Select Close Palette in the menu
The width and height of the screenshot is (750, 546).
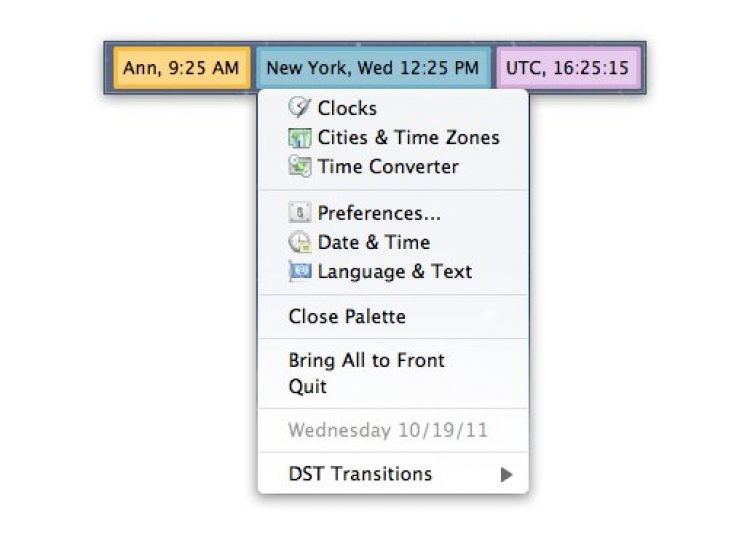pyautogui.click(x=347, y=317)
